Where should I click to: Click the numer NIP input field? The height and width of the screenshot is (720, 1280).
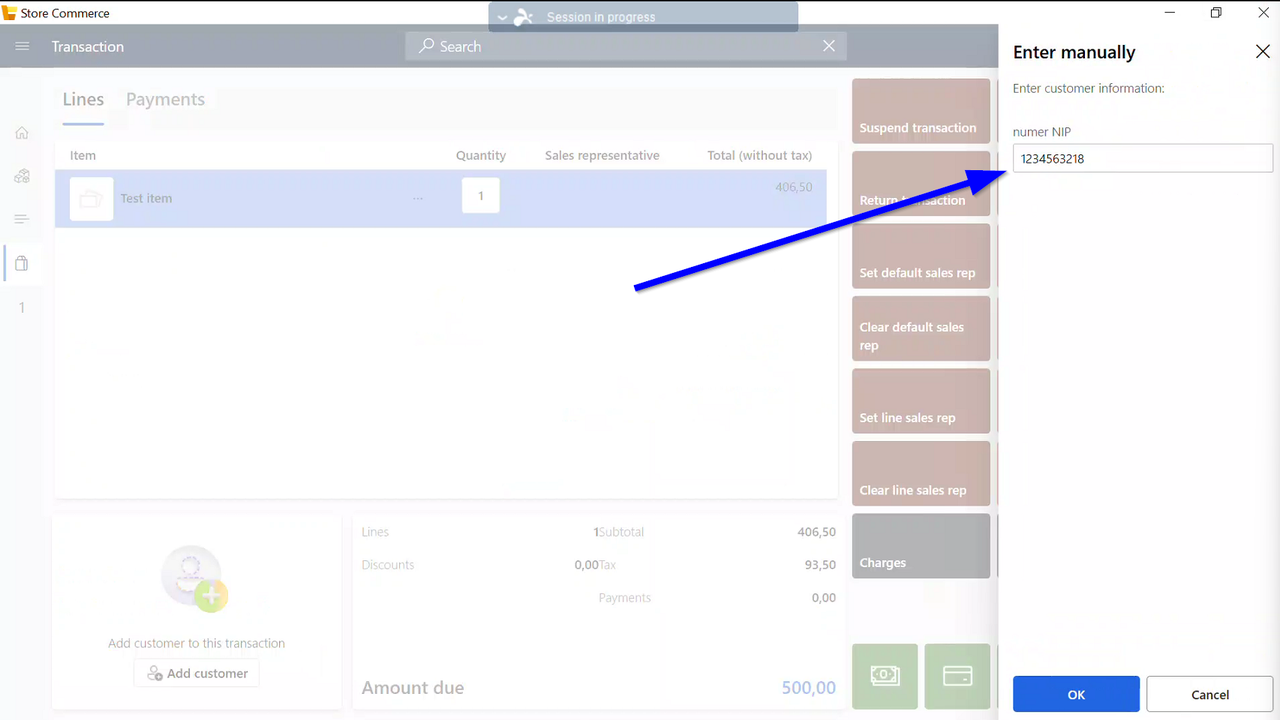[1143, 158]
